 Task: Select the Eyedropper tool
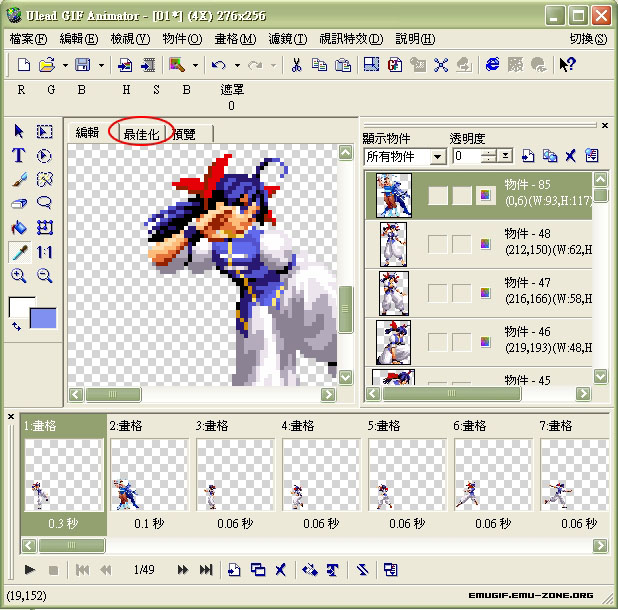19,252
